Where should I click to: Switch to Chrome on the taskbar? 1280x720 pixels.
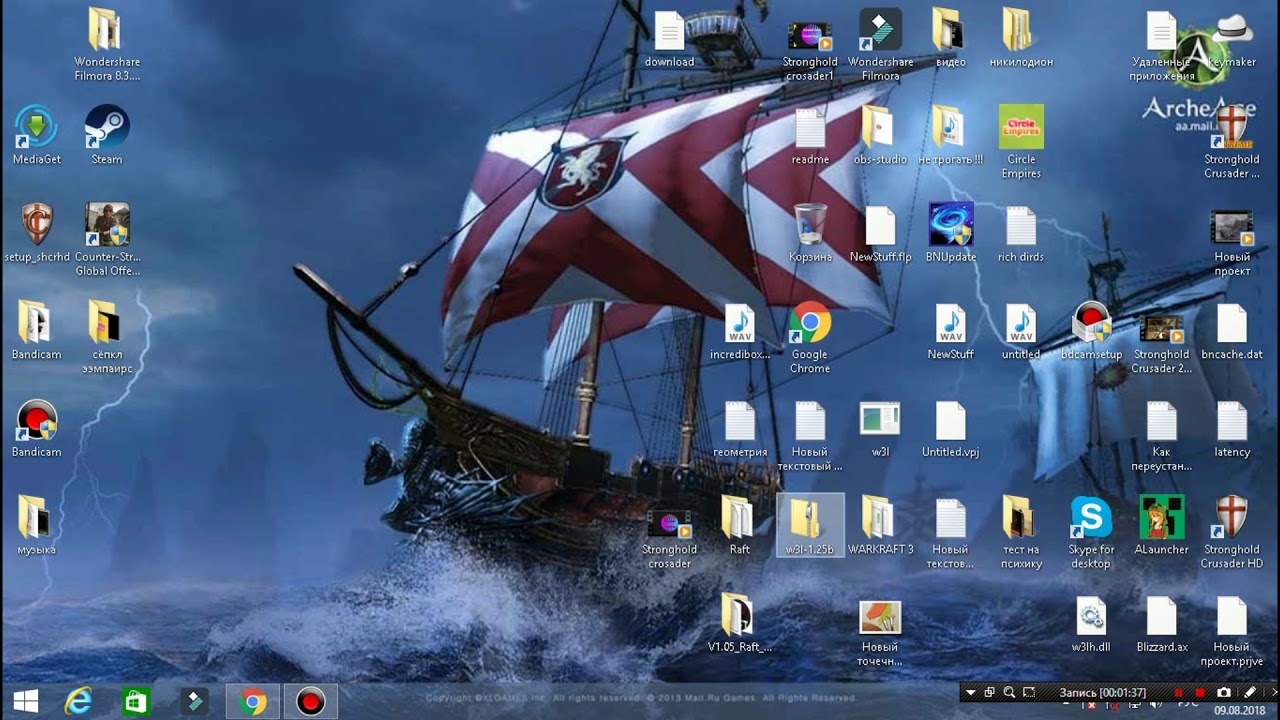coord(253,702)
